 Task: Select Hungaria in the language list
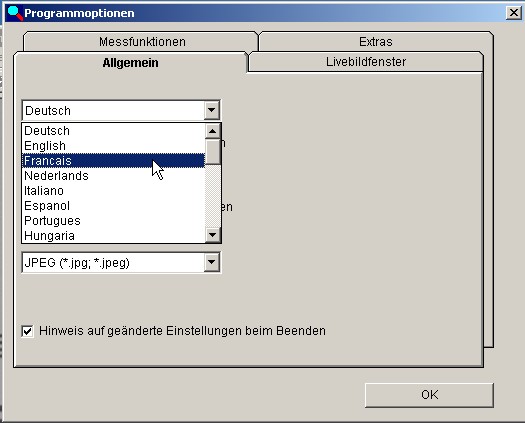click(113, 236)
